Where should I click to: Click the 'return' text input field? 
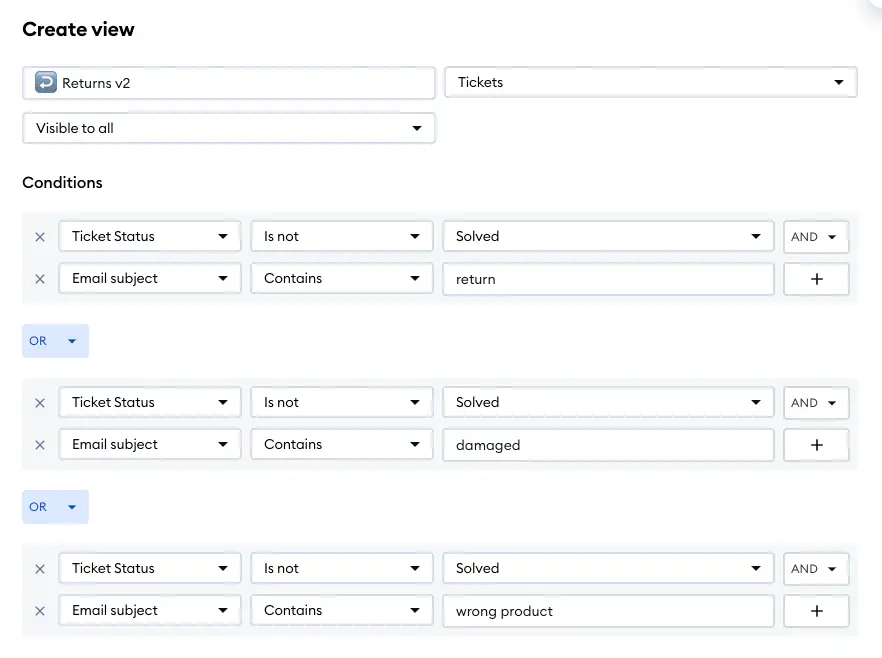pyautogui.click(x=608, y=279)
